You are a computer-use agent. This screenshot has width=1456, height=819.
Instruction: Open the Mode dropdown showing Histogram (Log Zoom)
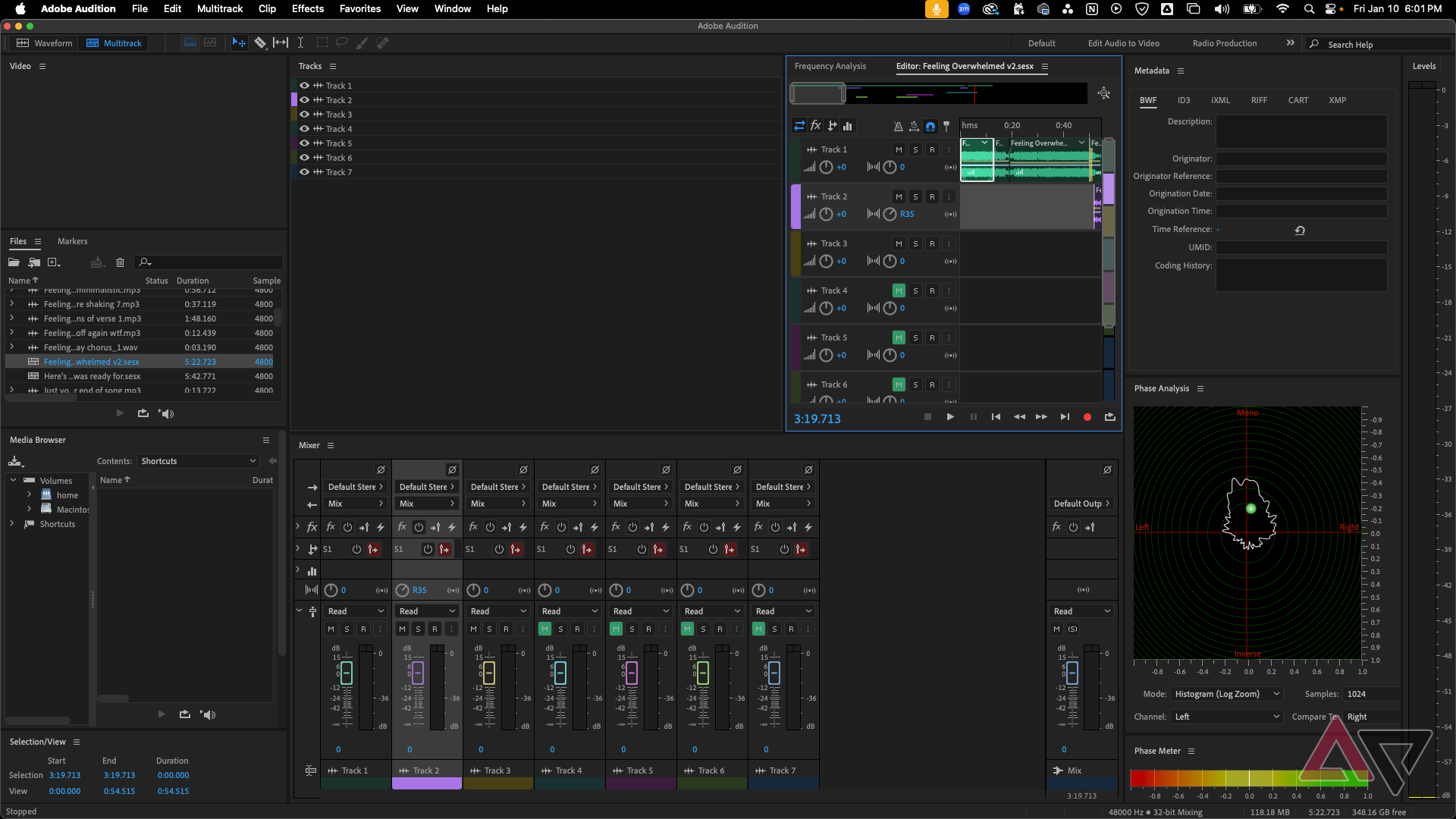tap(1225, 695)
